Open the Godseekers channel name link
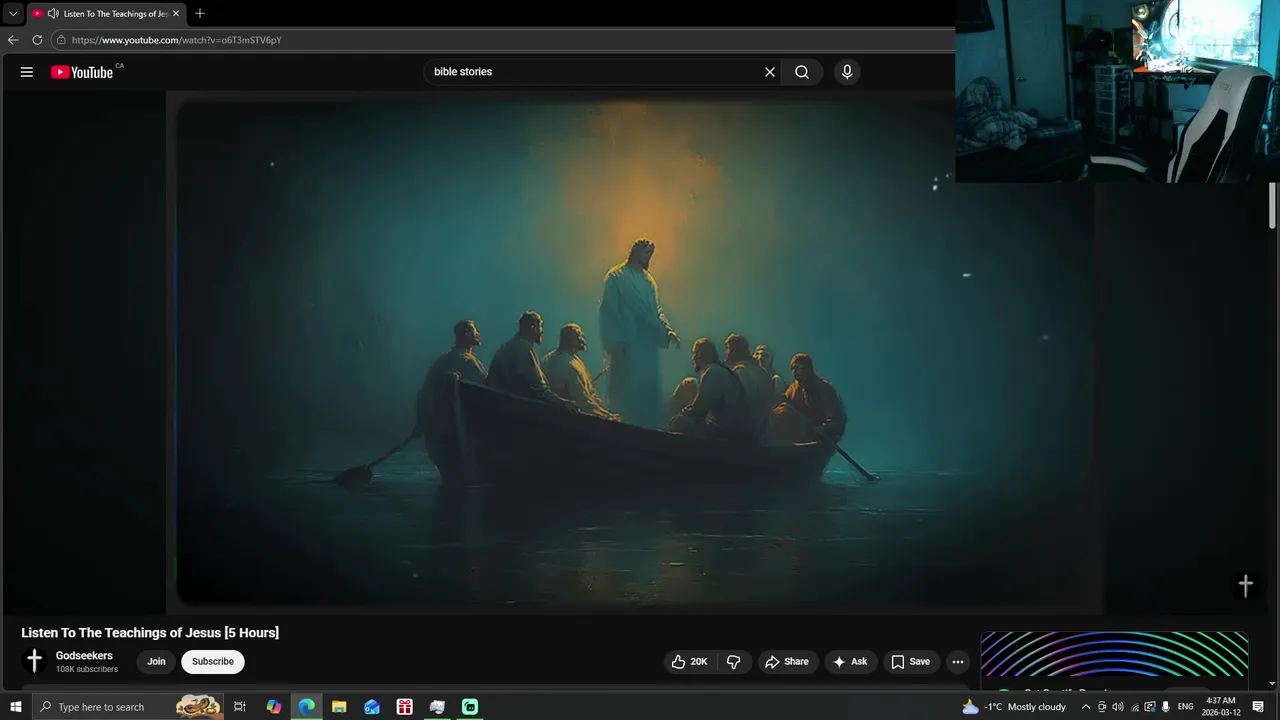The width and height of the screenshot is (1280, 720). click(84, 656)
